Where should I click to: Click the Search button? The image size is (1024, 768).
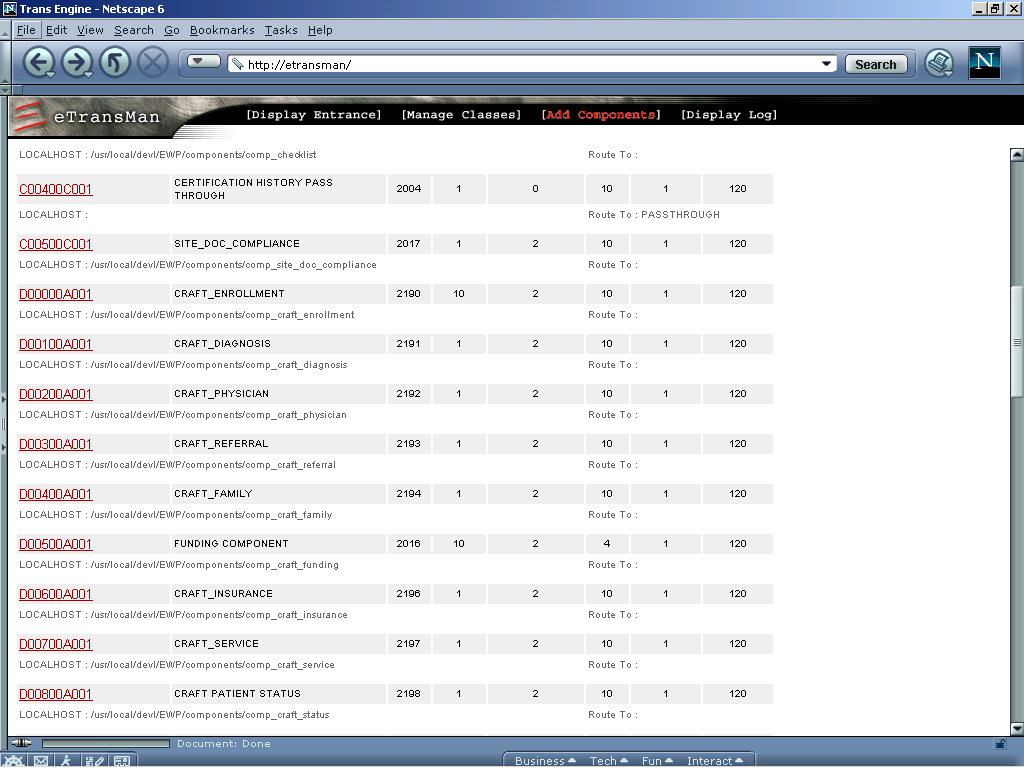(875, 64)
